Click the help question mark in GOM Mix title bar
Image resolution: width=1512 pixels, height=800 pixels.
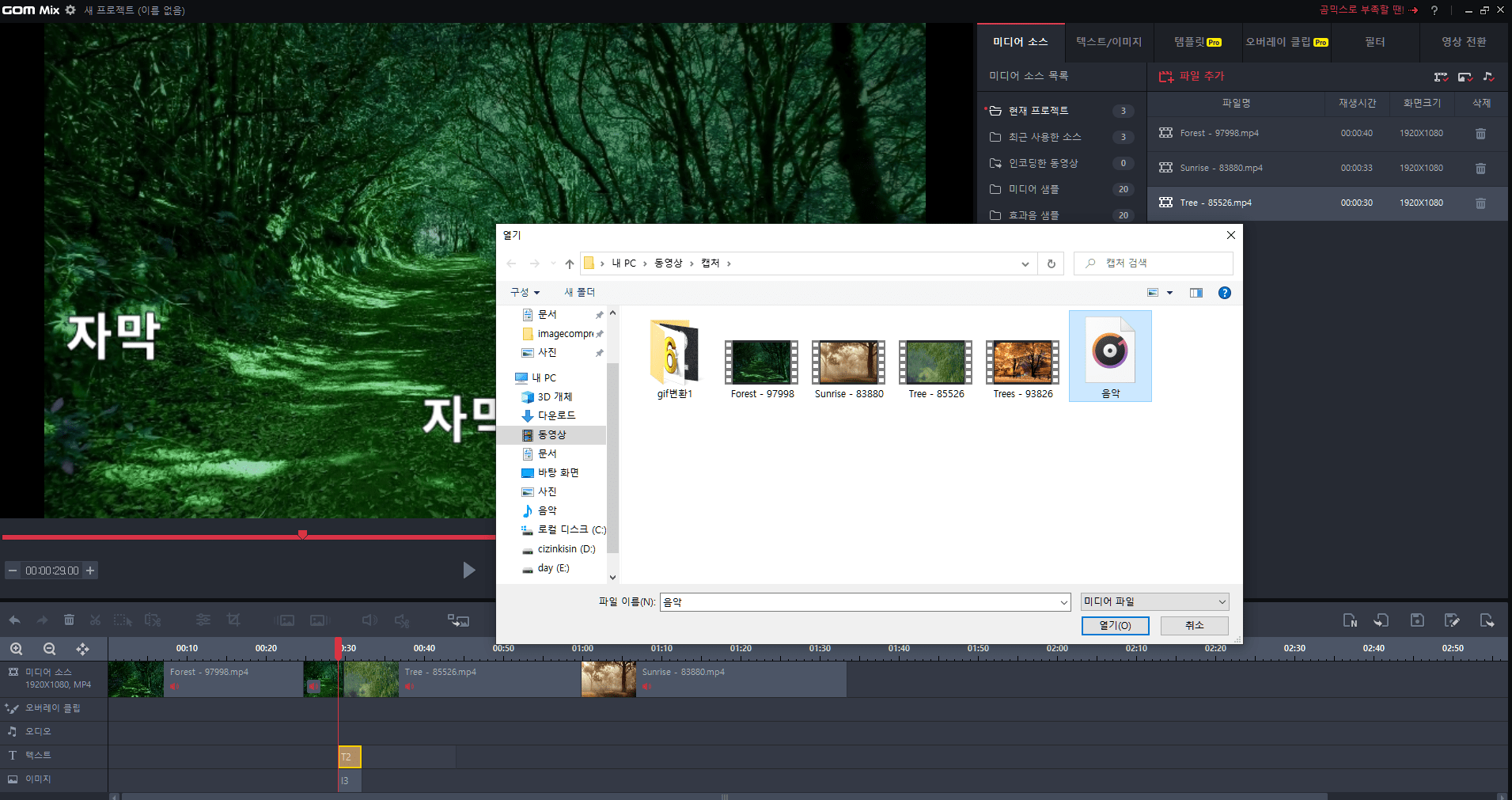pyautogui.click(x=1434, y=10)
